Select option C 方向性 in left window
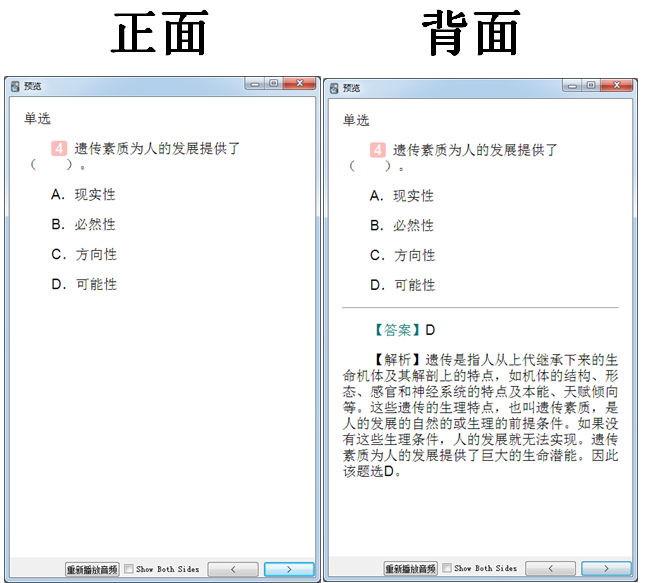The width and height of the screenshot is (645, 583). pyautogui.click(x=84, y=255)
